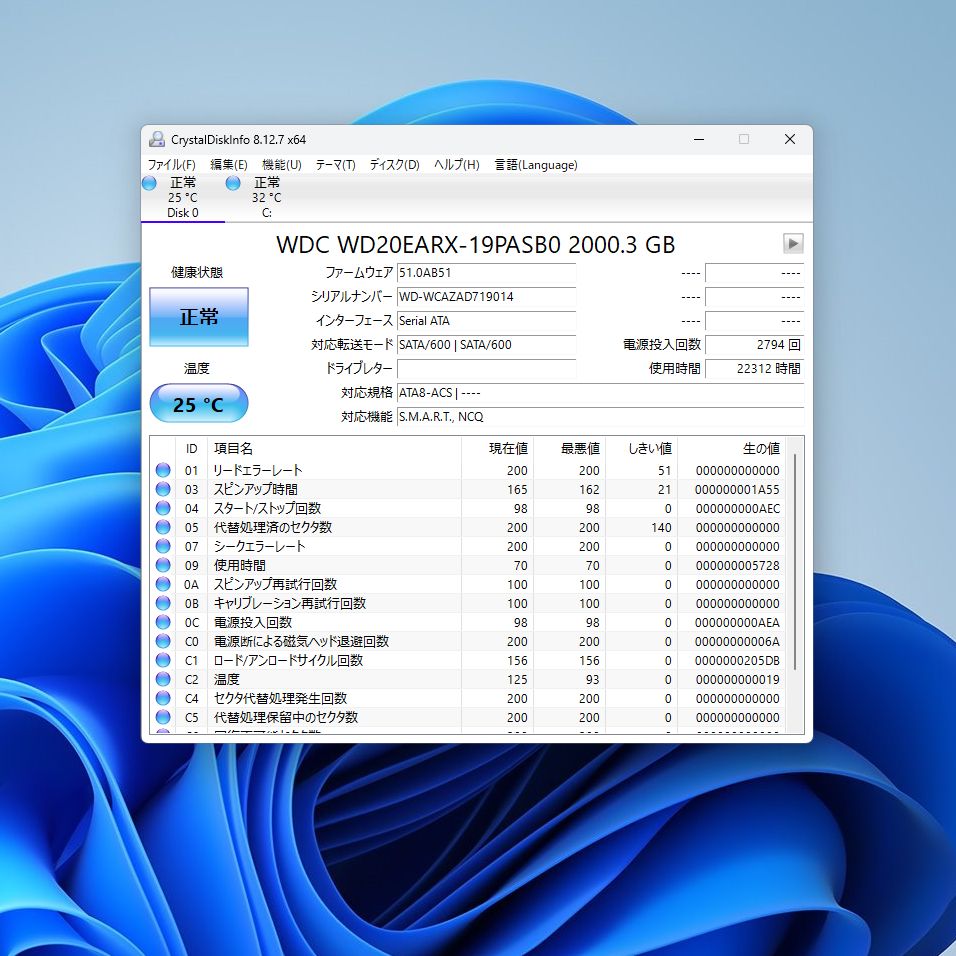Screen dimensions: 956x956
Task: Click the 最悪値 column header
Action: click(x=569, y=449)
